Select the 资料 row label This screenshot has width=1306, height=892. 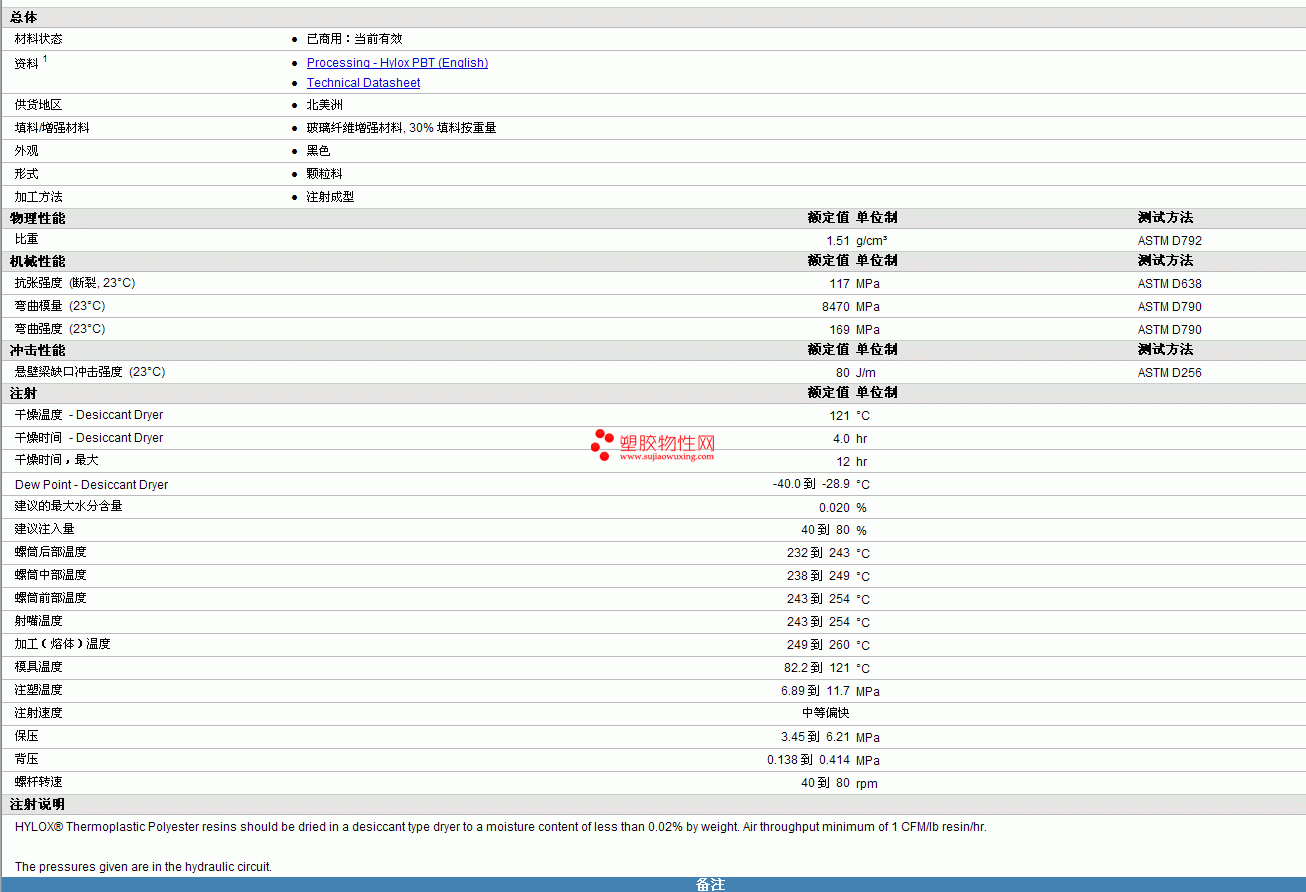pyautogui.click(x=27, y=63)
